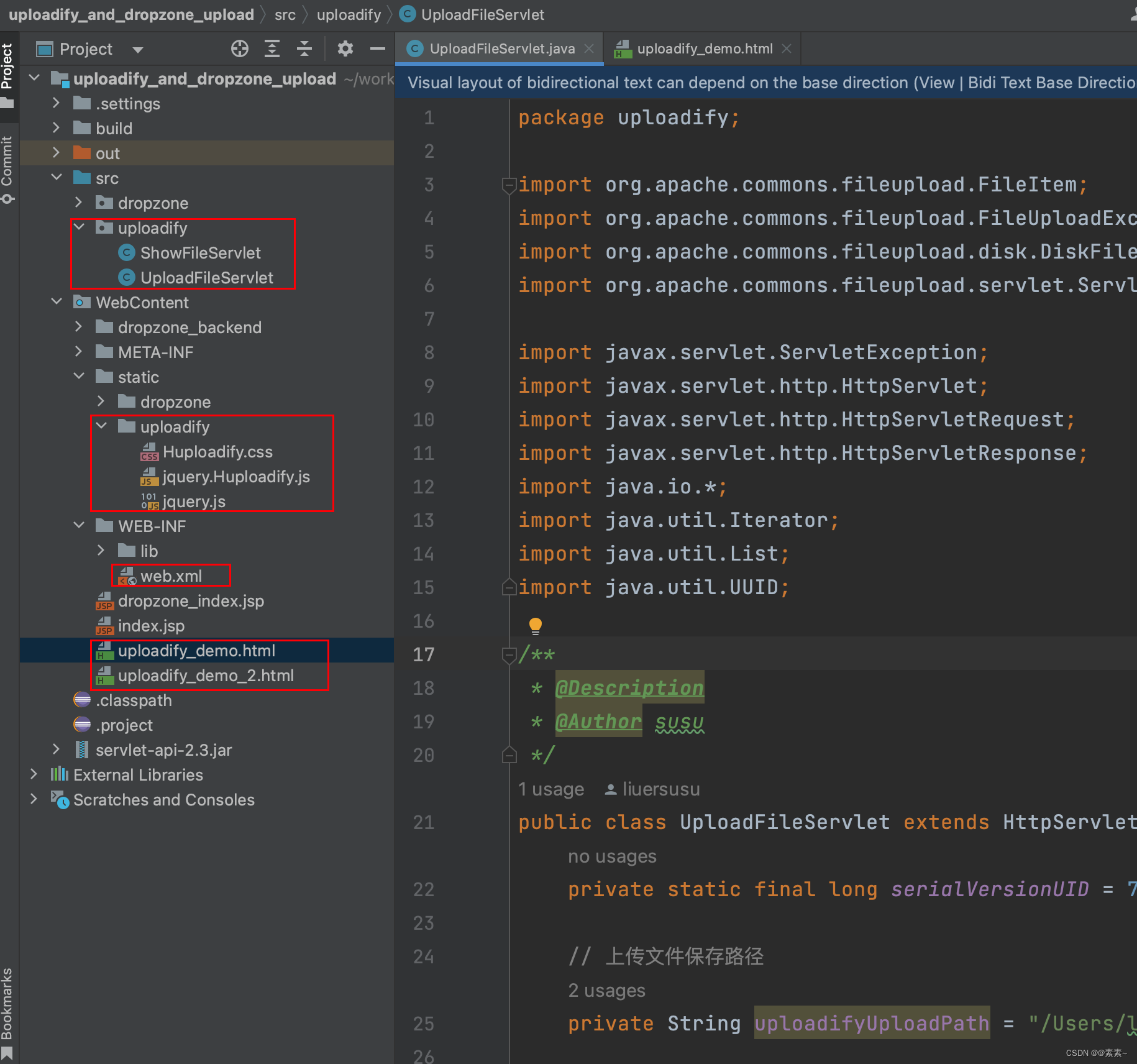The width and height of the screenshot is (1137, 1064).
Task: Open the Project view dropdown arrow
Action: point(138,49)
